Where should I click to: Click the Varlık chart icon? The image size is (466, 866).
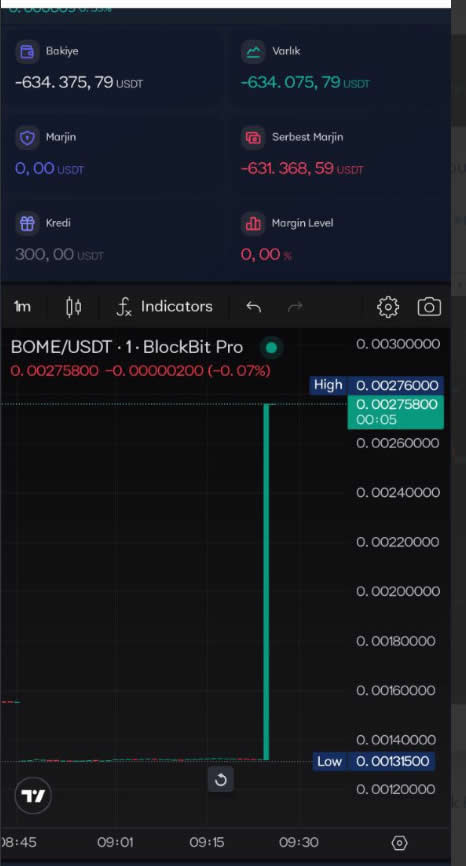253,51
